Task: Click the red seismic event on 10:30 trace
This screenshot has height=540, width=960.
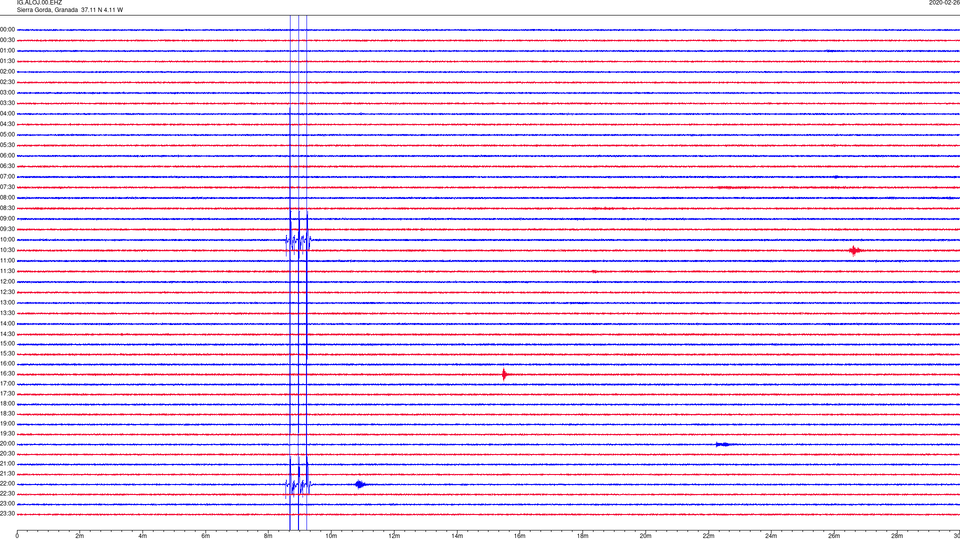Action: 855,250
